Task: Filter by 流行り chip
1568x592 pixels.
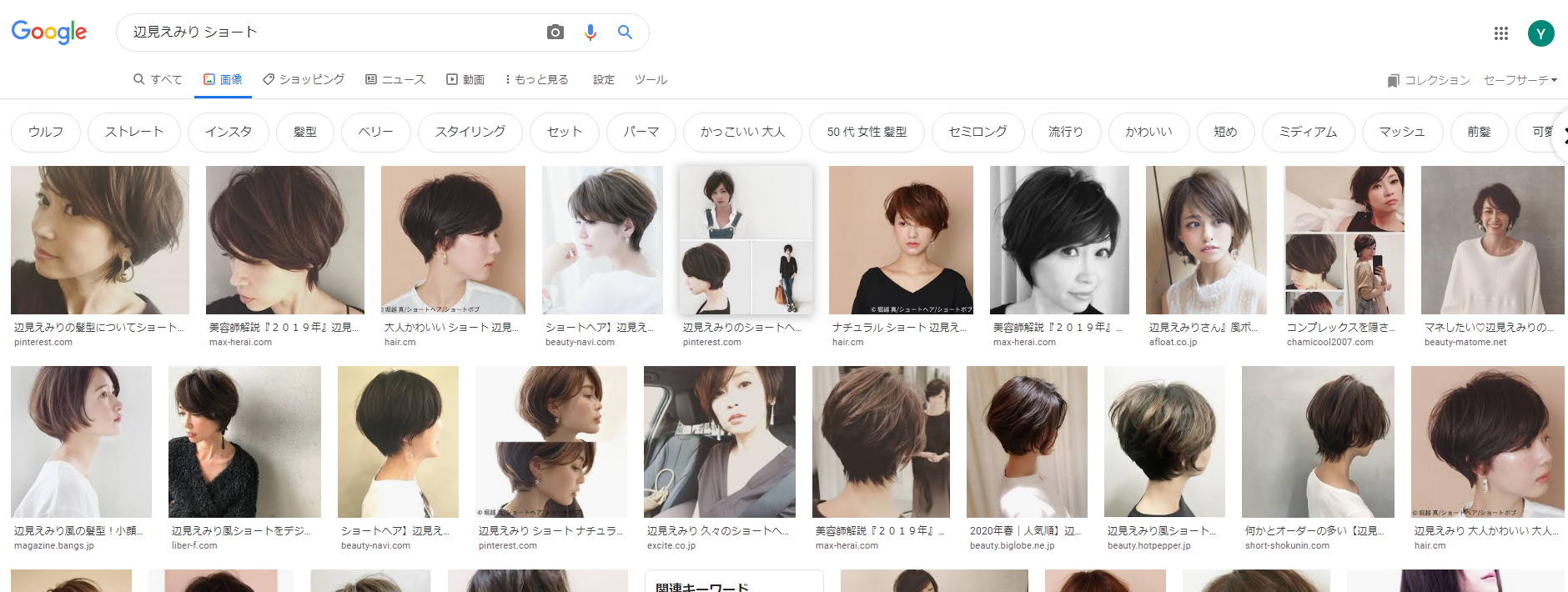Action: pyautogui.click(x=1066, y=133)
